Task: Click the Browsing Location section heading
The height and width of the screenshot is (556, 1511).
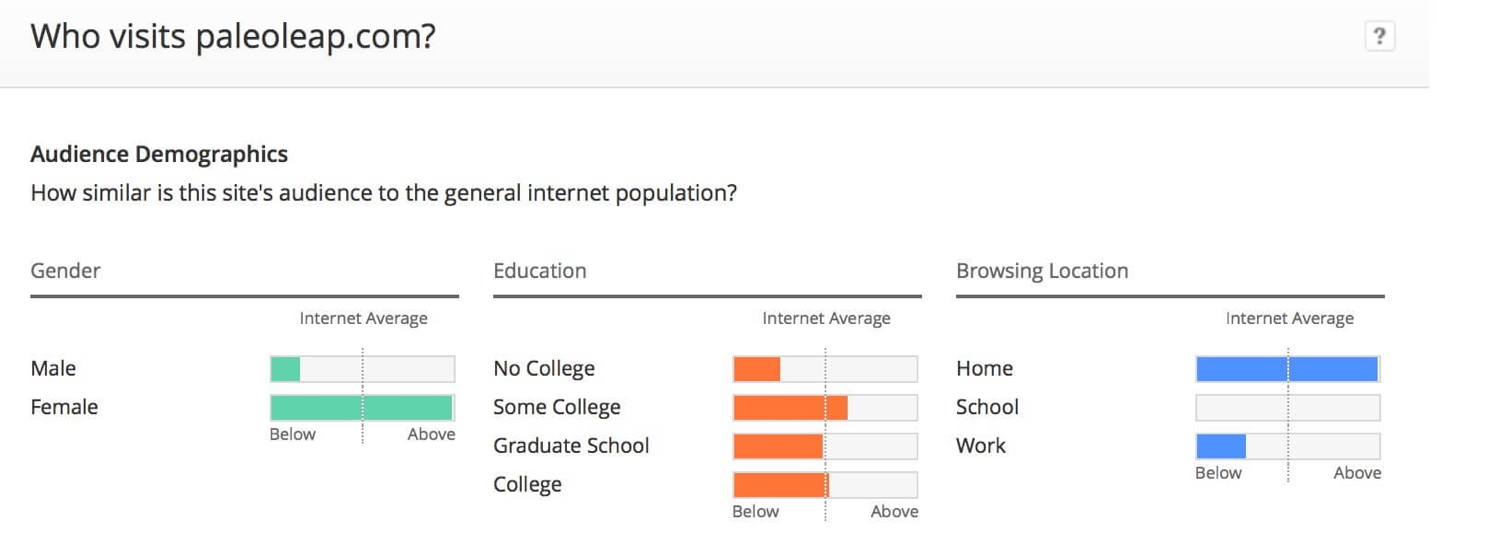Action: tap(1042, 271)
